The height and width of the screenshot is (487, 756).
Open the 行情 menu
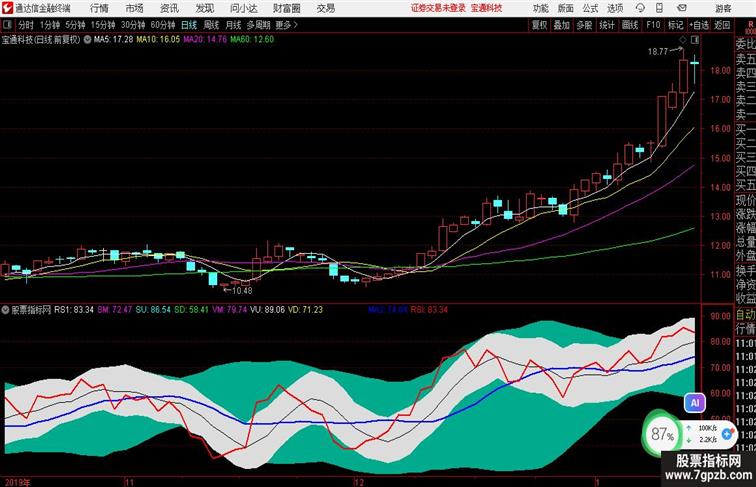click(99, 8)
